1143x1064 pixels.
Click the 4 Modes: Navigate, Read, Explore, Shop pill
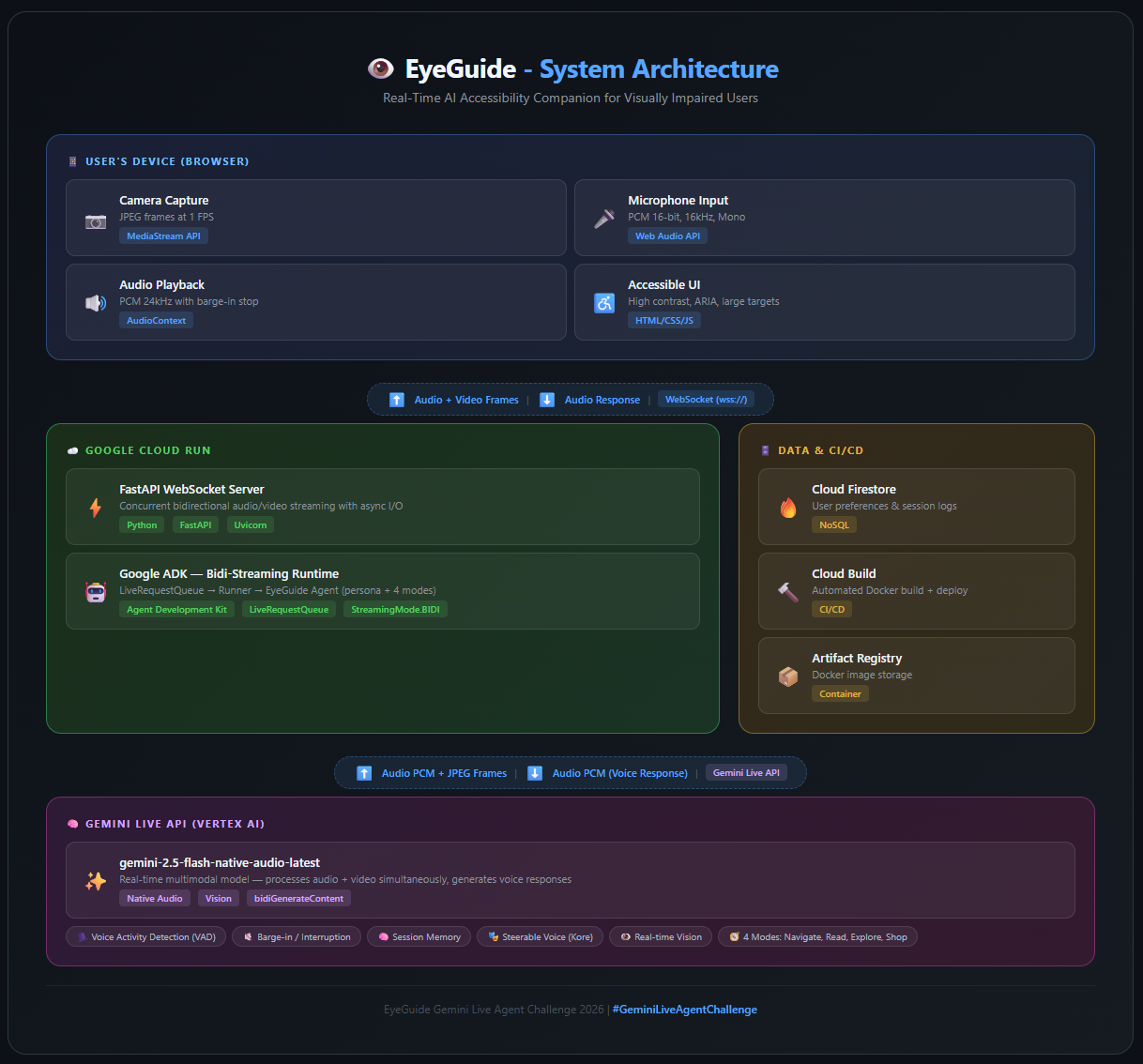[817, 937]
